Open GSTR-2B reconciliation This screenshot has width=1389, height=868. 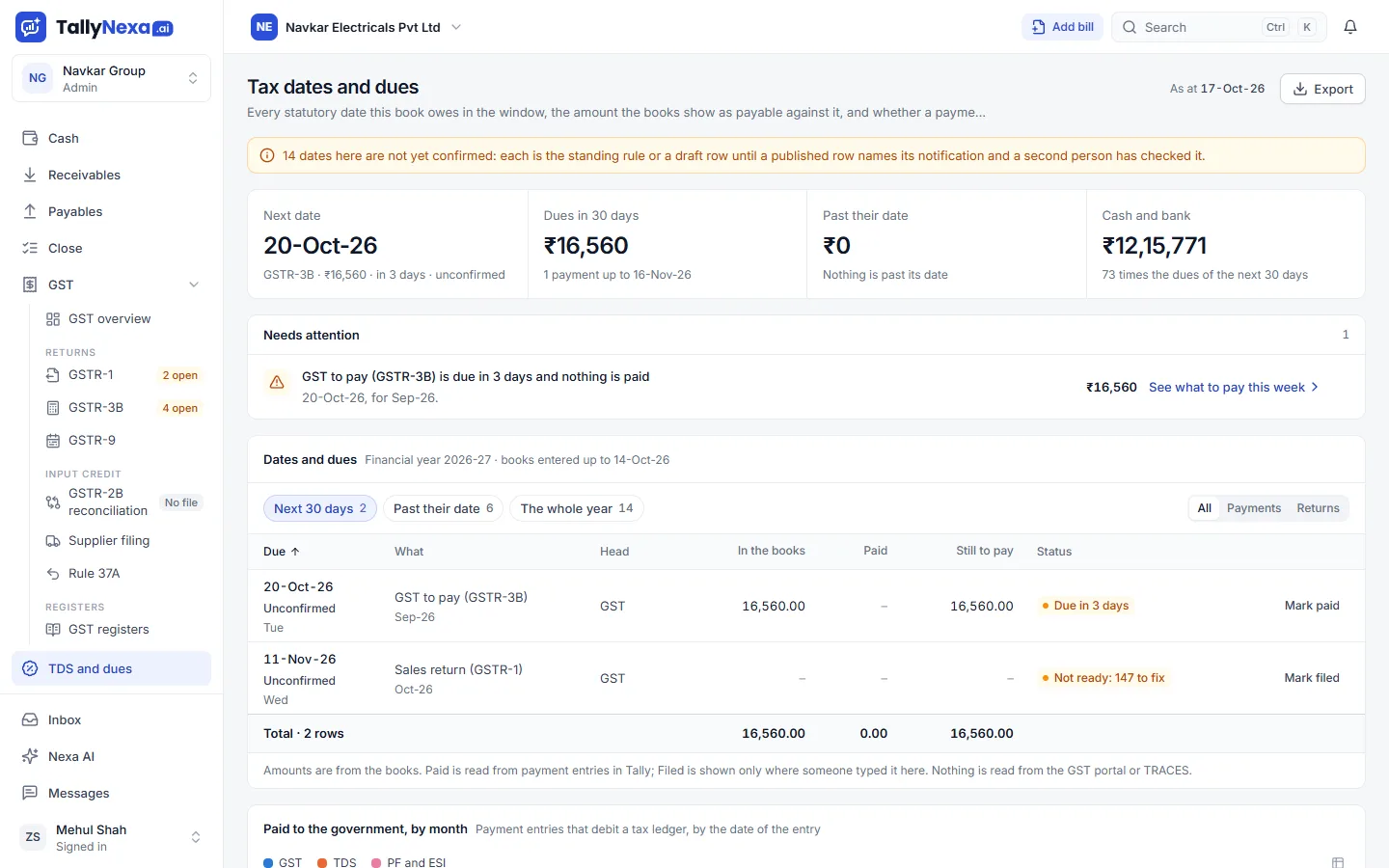point(123,502)
